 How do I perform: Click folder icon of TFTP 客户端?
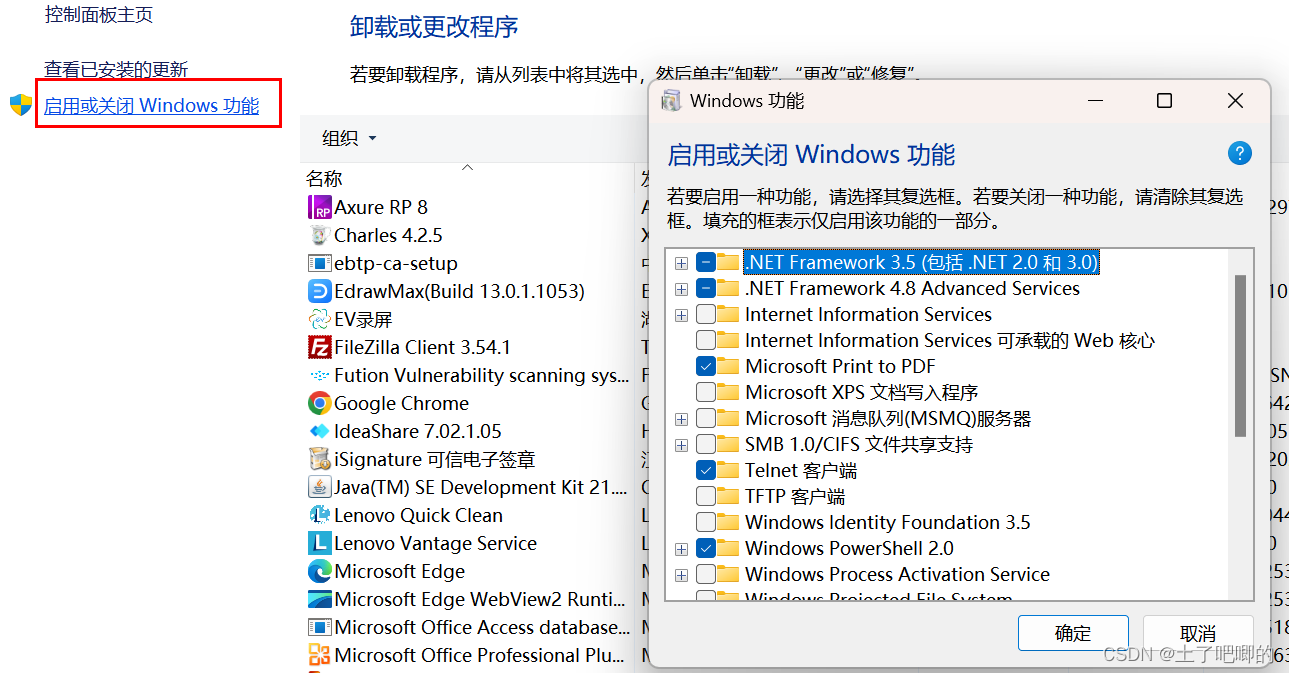click(729, 496)
